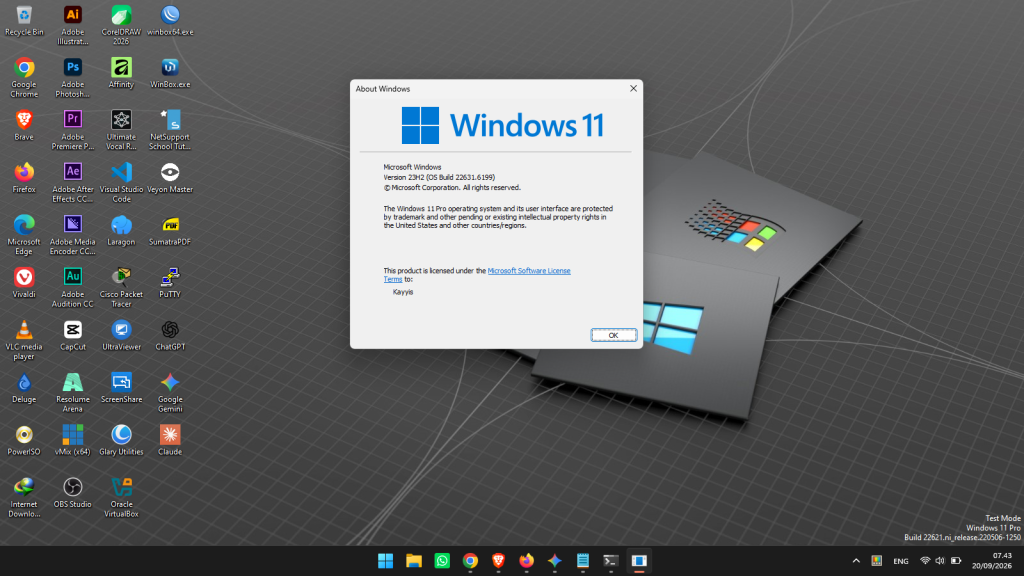Open WhatsApp from the taskbar
Image resolution: width=1024 pixels, height=576 pixels.
coord(442,561)
